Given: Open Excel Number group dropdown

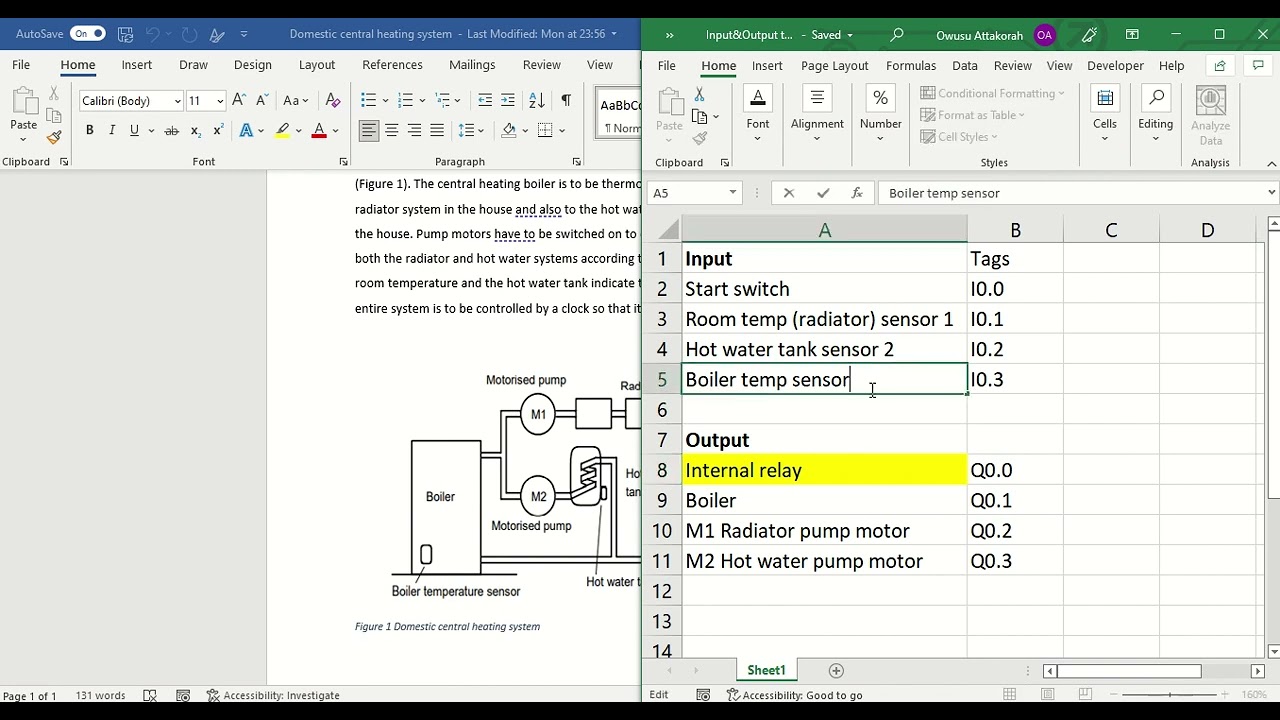Looking at the screenshot, I should point(881,114).
